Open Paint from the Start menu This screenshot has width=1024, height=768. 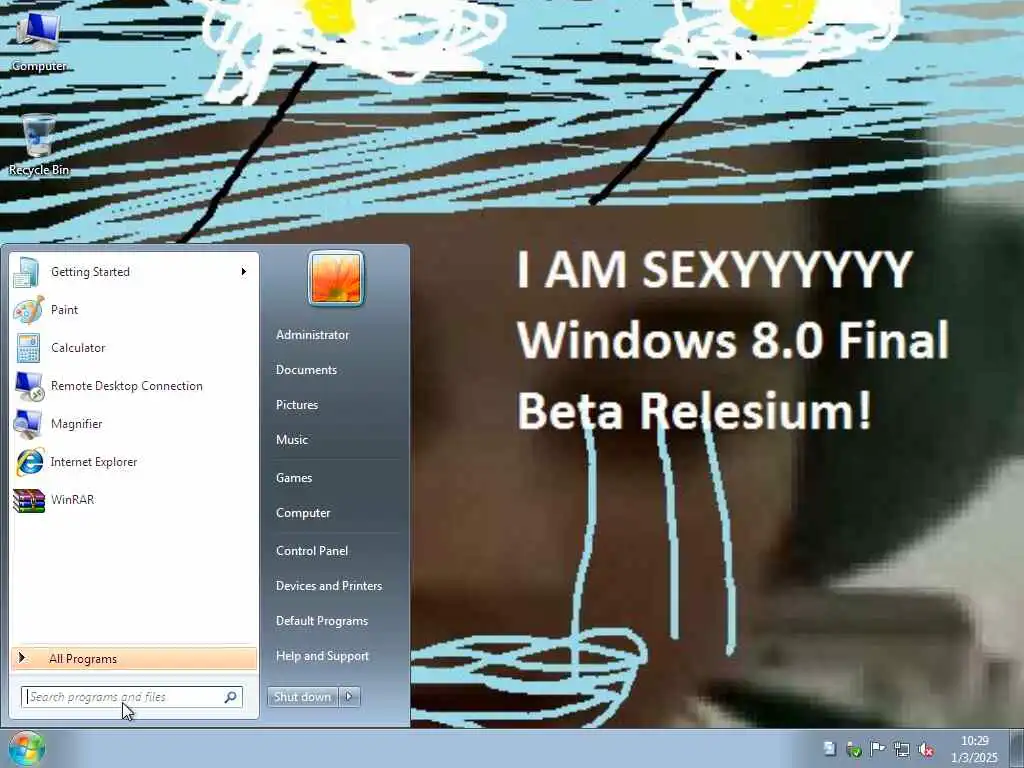point(134,310)
